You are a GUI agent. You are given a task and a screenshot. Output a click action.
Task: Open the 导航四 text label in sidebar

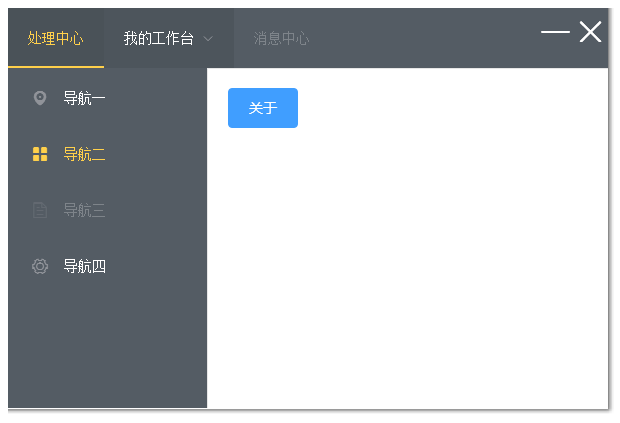(84, 266)
